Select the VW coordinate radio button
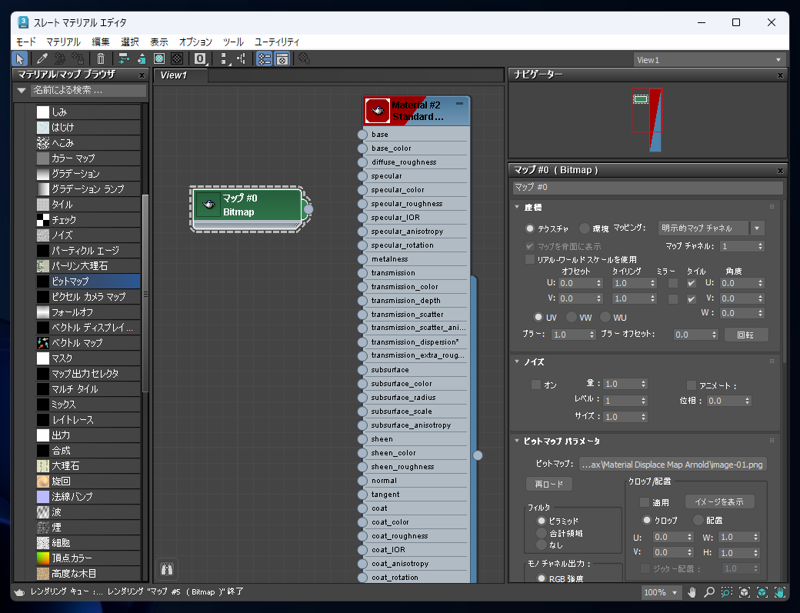This screenshot has height=613, width=800. (571, 317)
